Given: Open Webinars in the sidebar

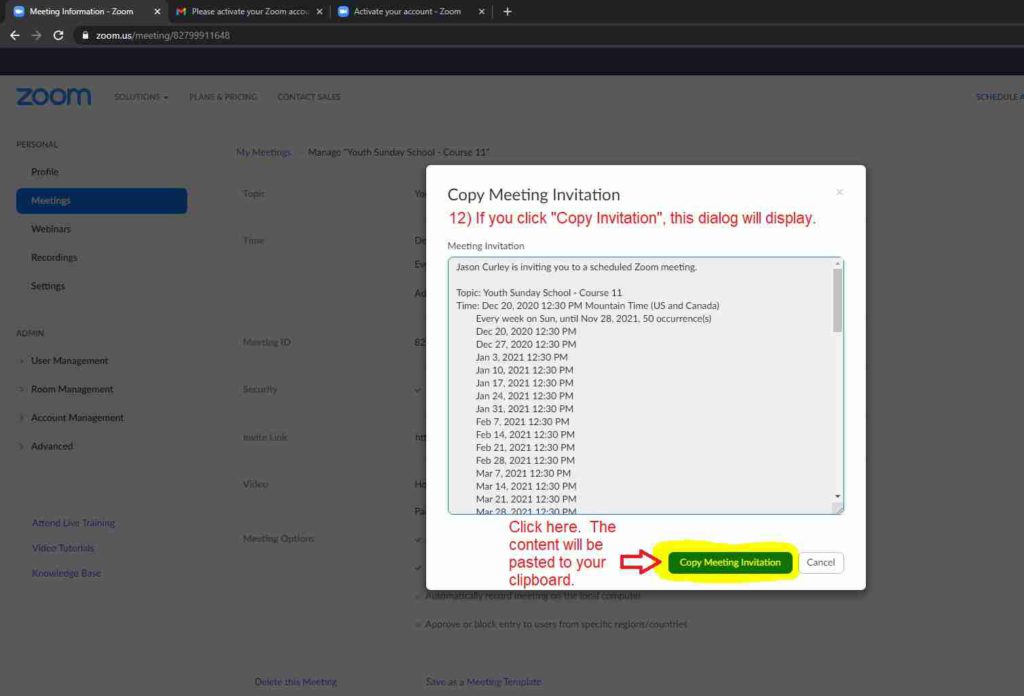Looking at the screenshot, I should pos(51,229).
